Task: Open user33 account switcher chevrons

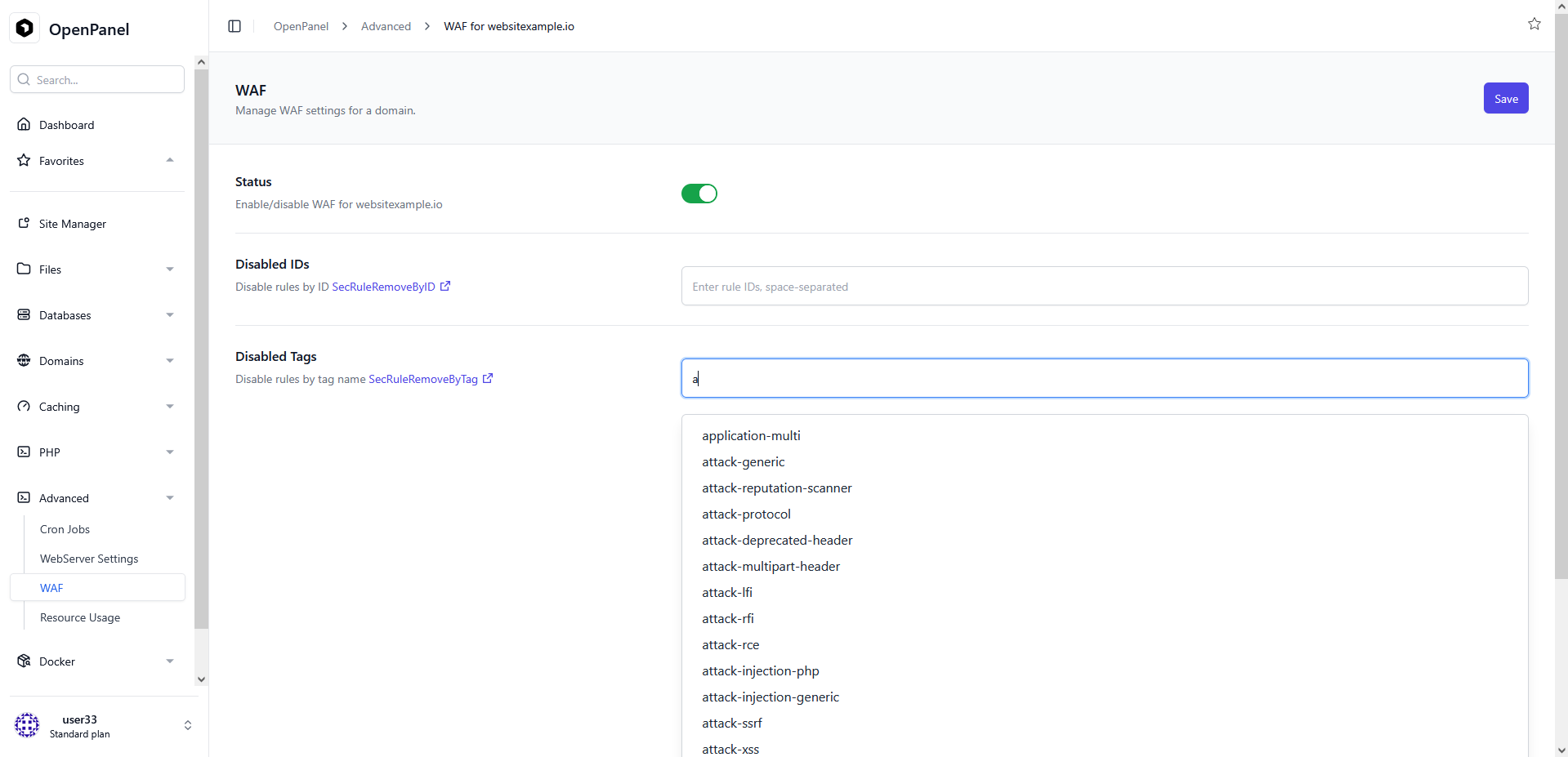Action: (x=188, y=725)
